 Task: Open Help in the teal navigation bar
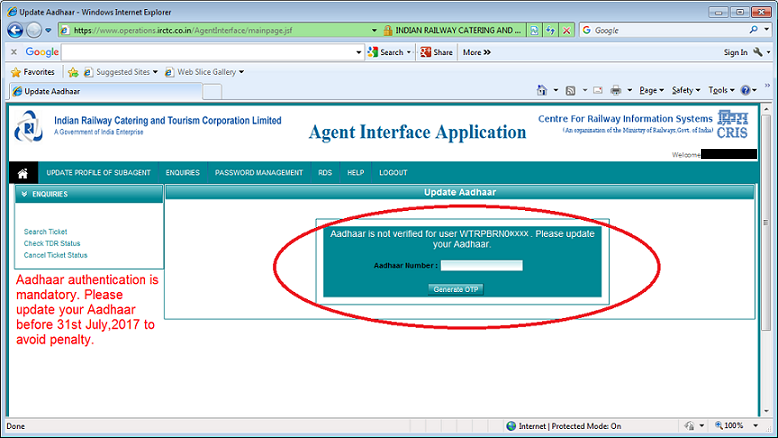[356, 173]
